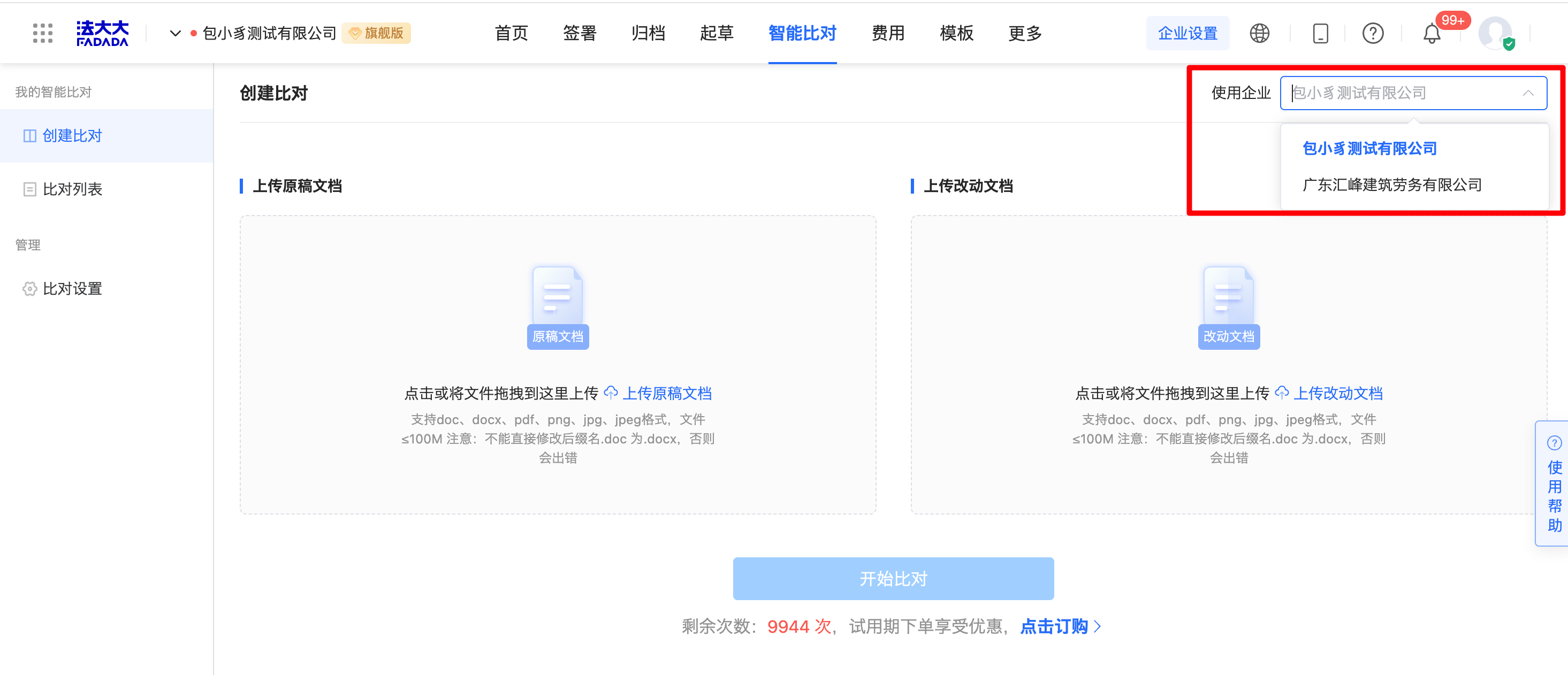Choose 包小豸测试有限公司 from dropdown list
Image resolution: width=1568 pixels, height=675 pixels.
tap(1369, 148)
